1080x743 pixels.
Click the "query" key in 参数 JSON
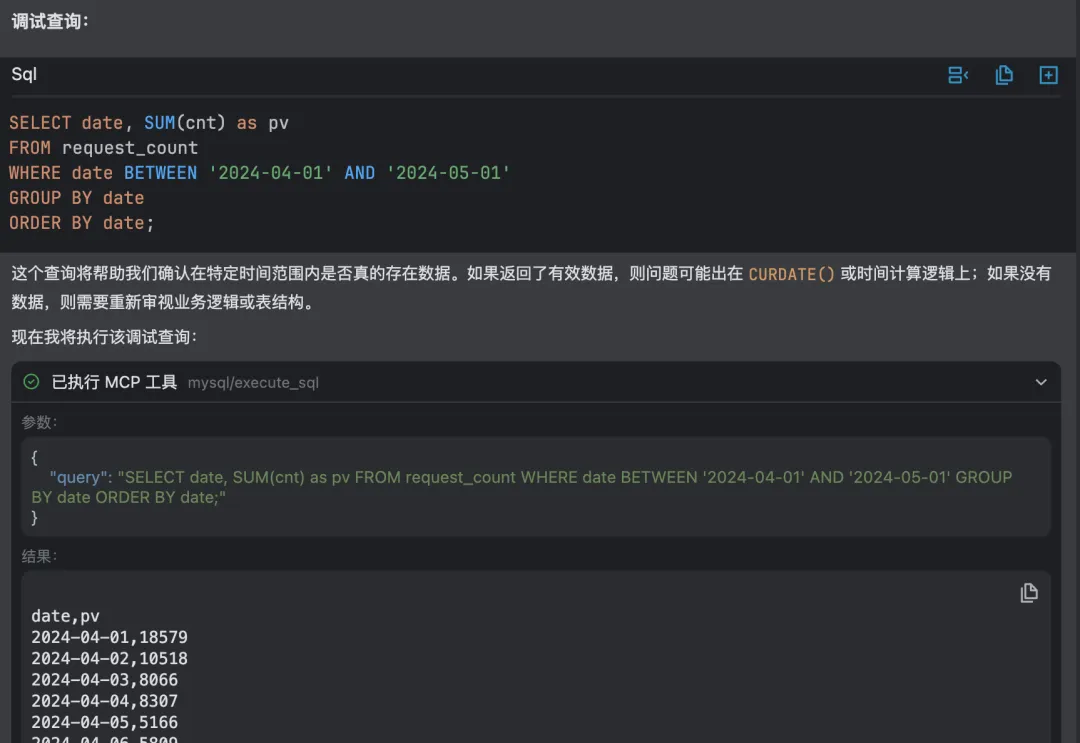(x=79, y=477)
